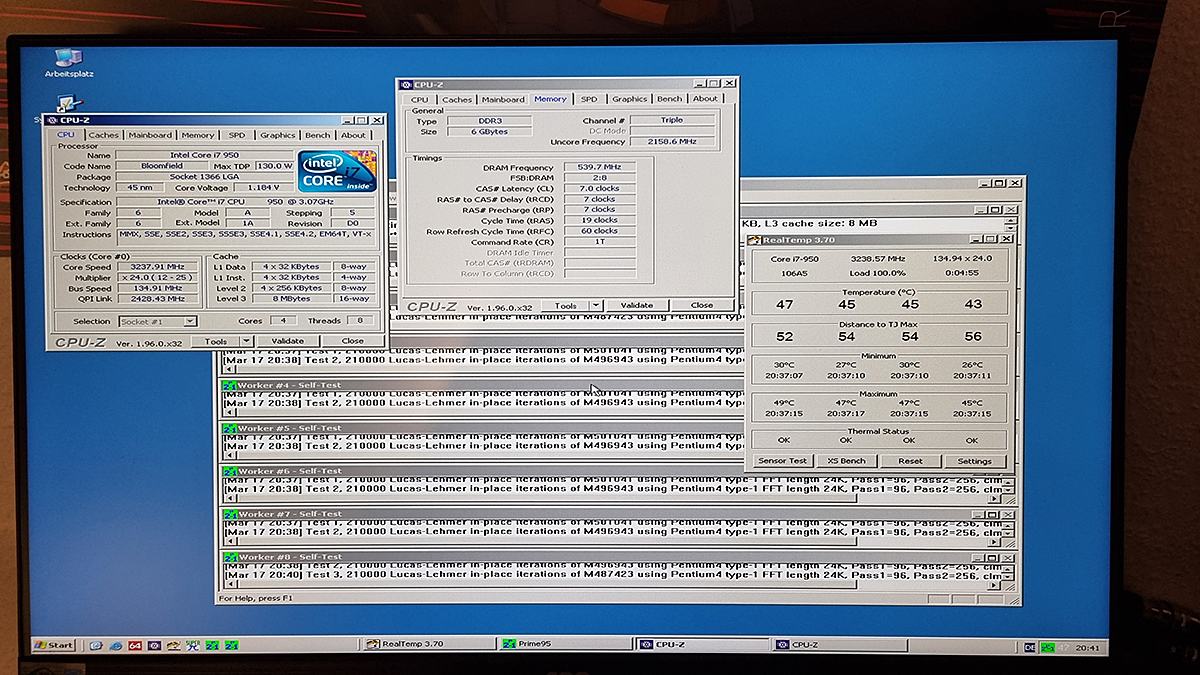Open the Bench tab in CPU-Z CPU window

pos(318,135)
